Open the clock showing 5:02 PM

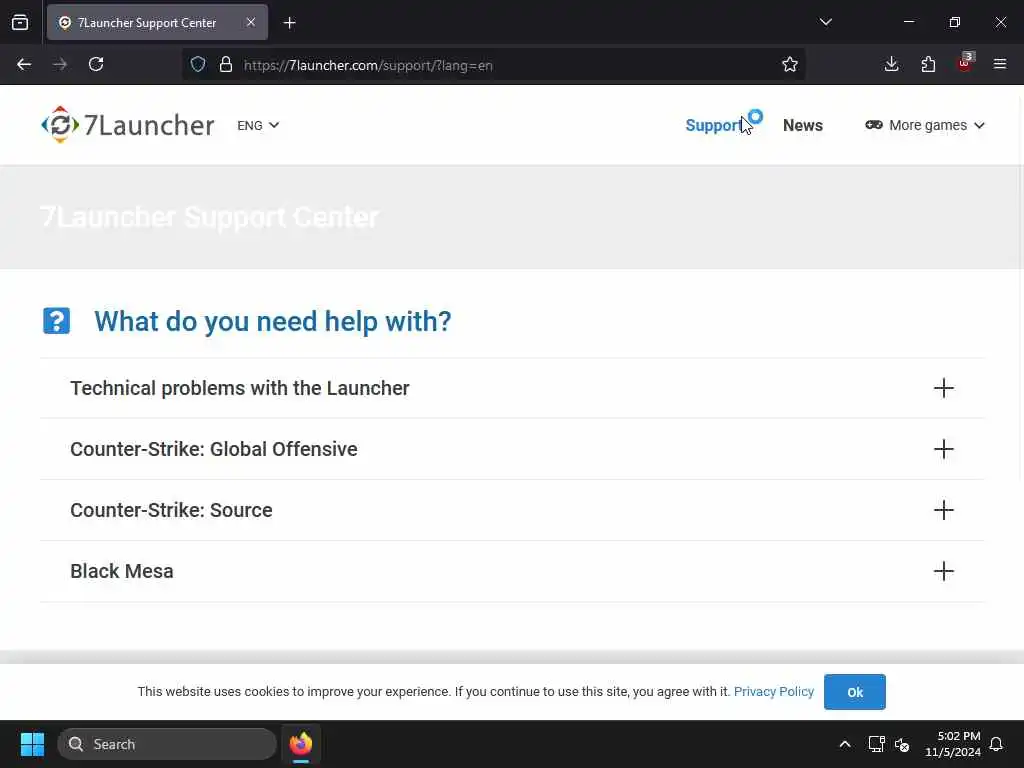pyautogui.click(x=953, y=744)
